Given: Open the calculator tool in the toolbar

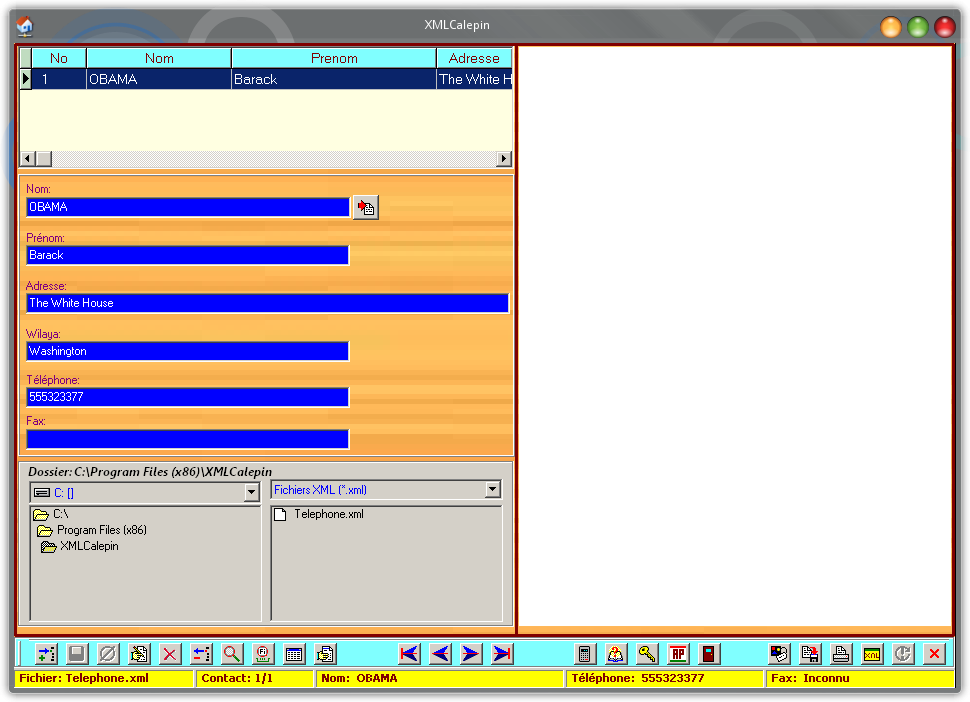Looking at the screenshot, I should click(586, 654).
